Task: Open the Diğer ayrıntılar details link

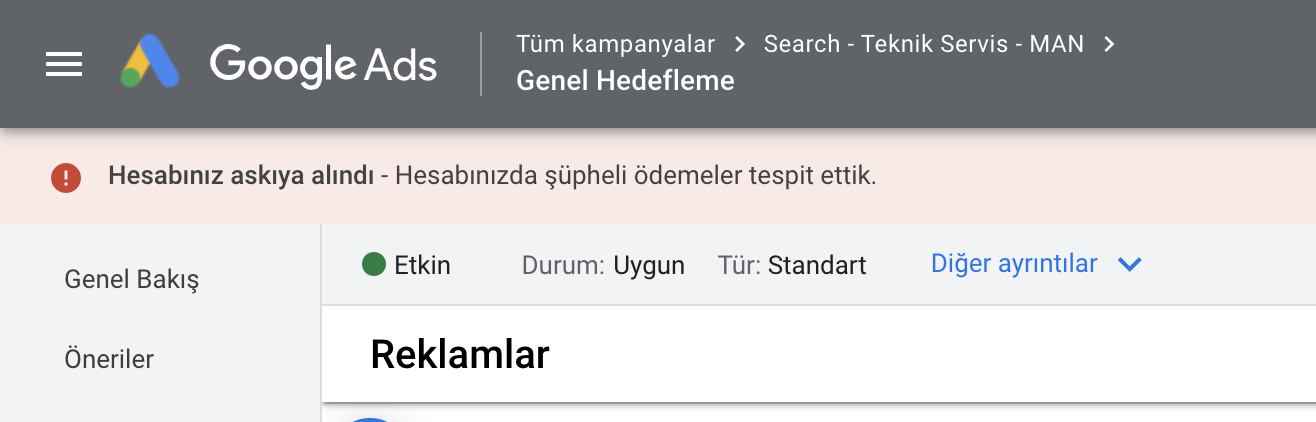Action: point(1014,264)
